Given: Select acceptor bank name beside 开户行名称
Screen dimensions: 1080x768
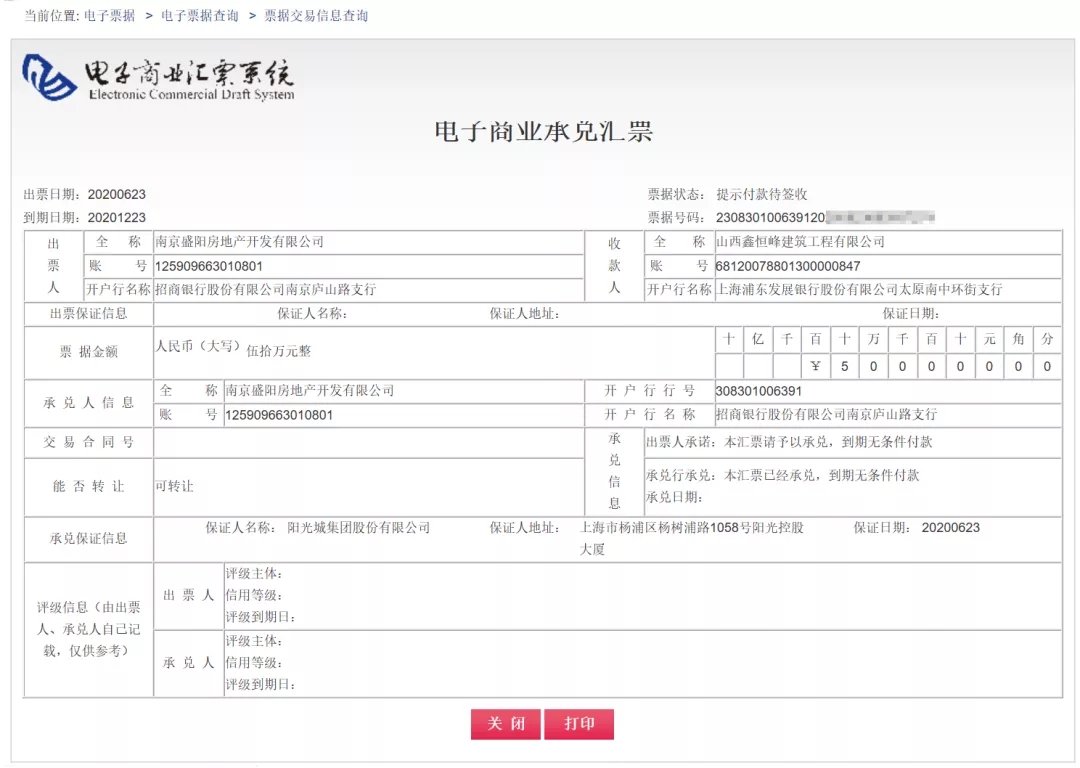Looking at the screenshot, I should [827, 414].
